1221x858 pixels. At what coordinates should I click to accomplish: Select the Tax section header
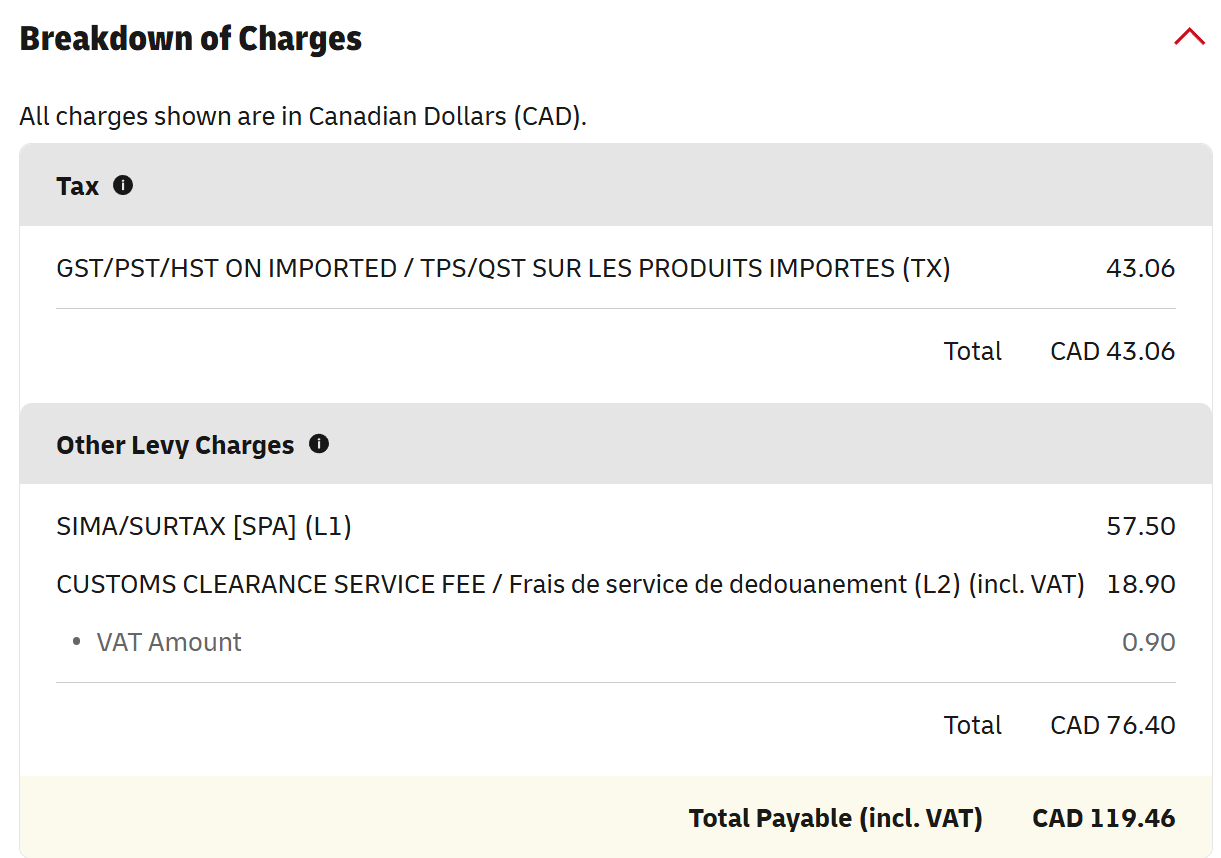point(616,185)
